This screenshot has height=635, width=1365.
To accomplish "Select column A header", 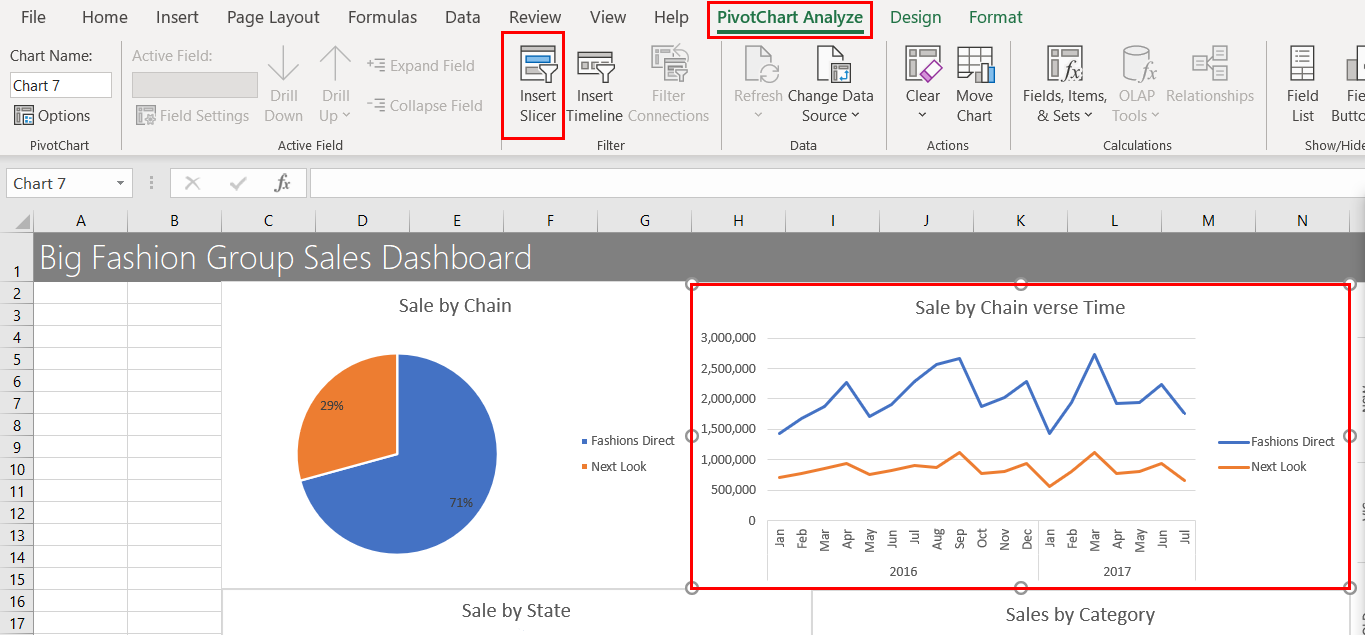I will [x=80, y=220].
